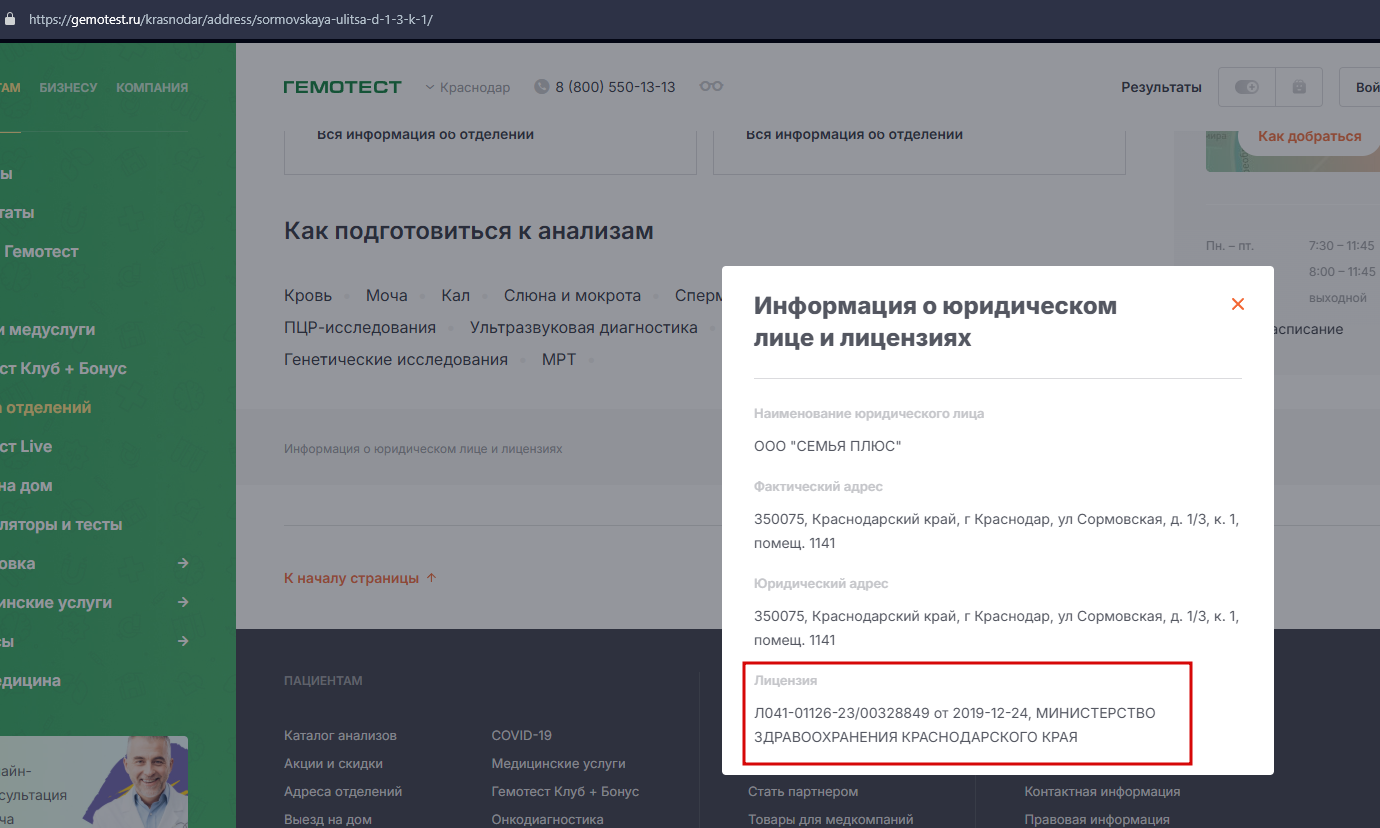Open МРТ preparation link

click(x=559, y=359)
